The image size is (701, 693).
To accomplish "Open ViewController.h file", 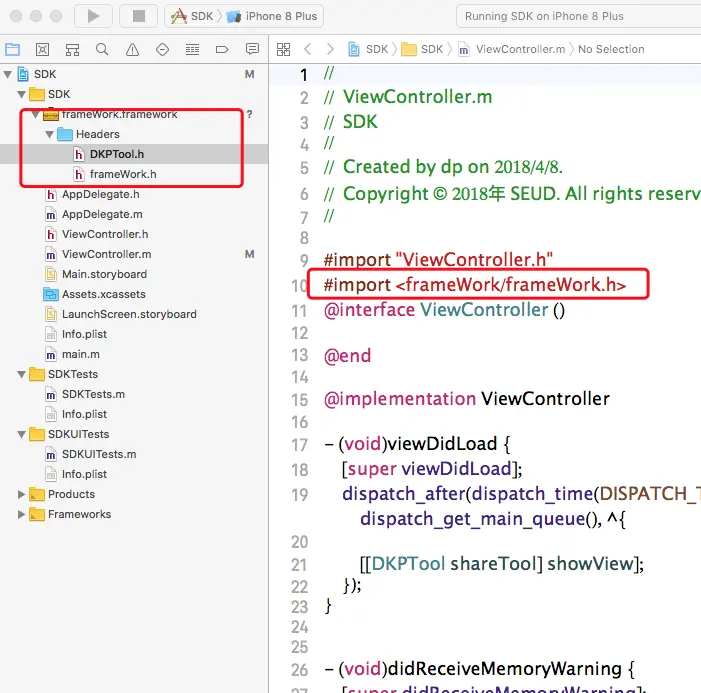I will [x=105, y=234].
